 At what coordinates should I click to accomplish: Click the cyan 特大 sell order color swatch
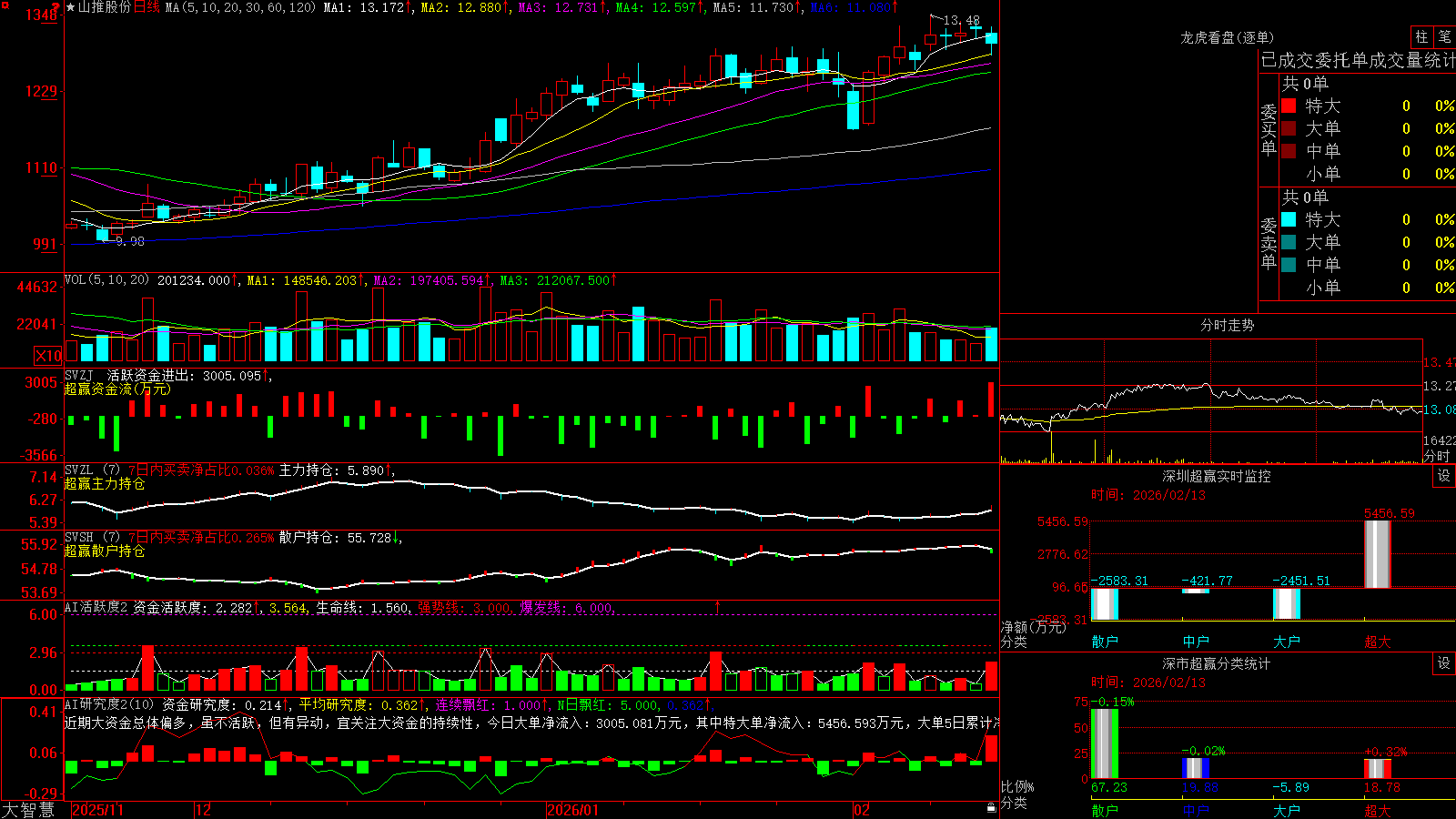coord(1289,219)
